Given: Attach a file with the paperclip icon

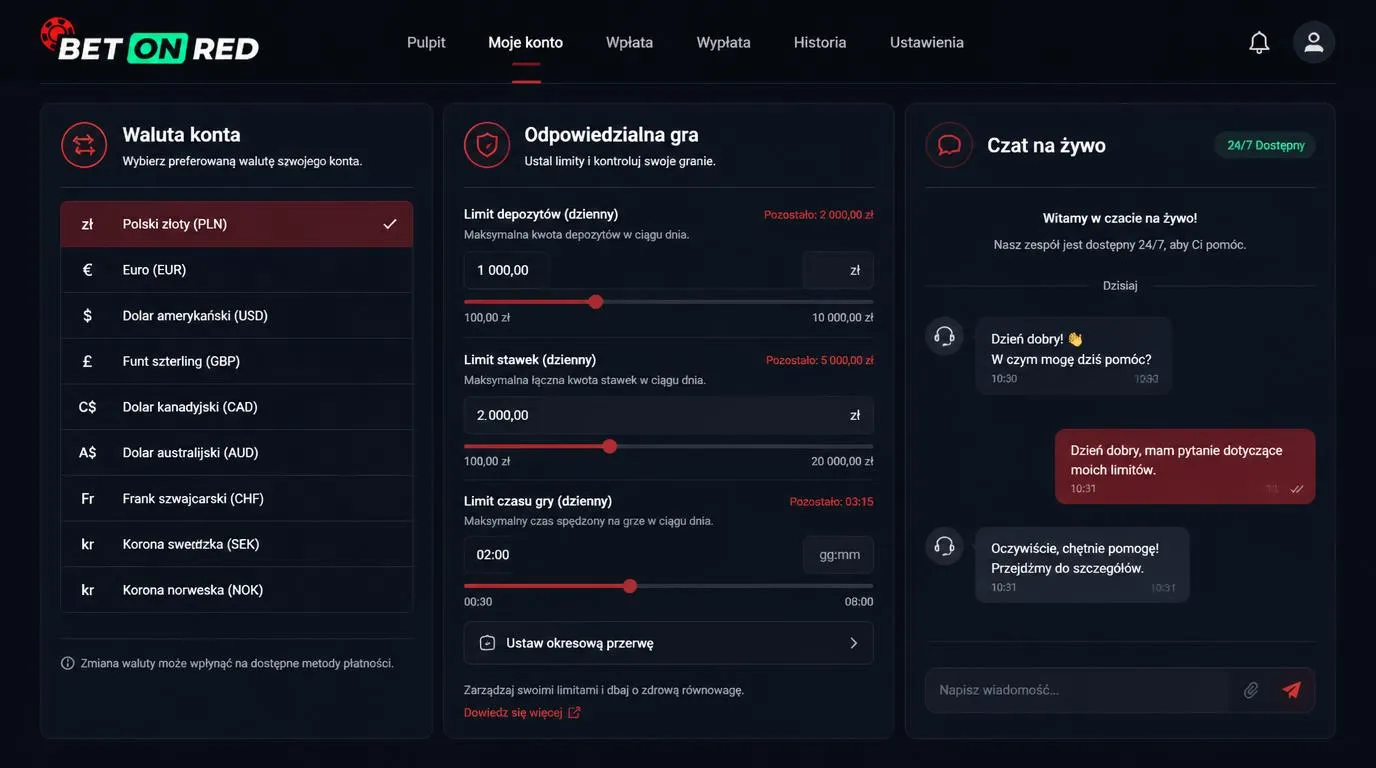Looking at the screenshot, I should point(1251,690).
